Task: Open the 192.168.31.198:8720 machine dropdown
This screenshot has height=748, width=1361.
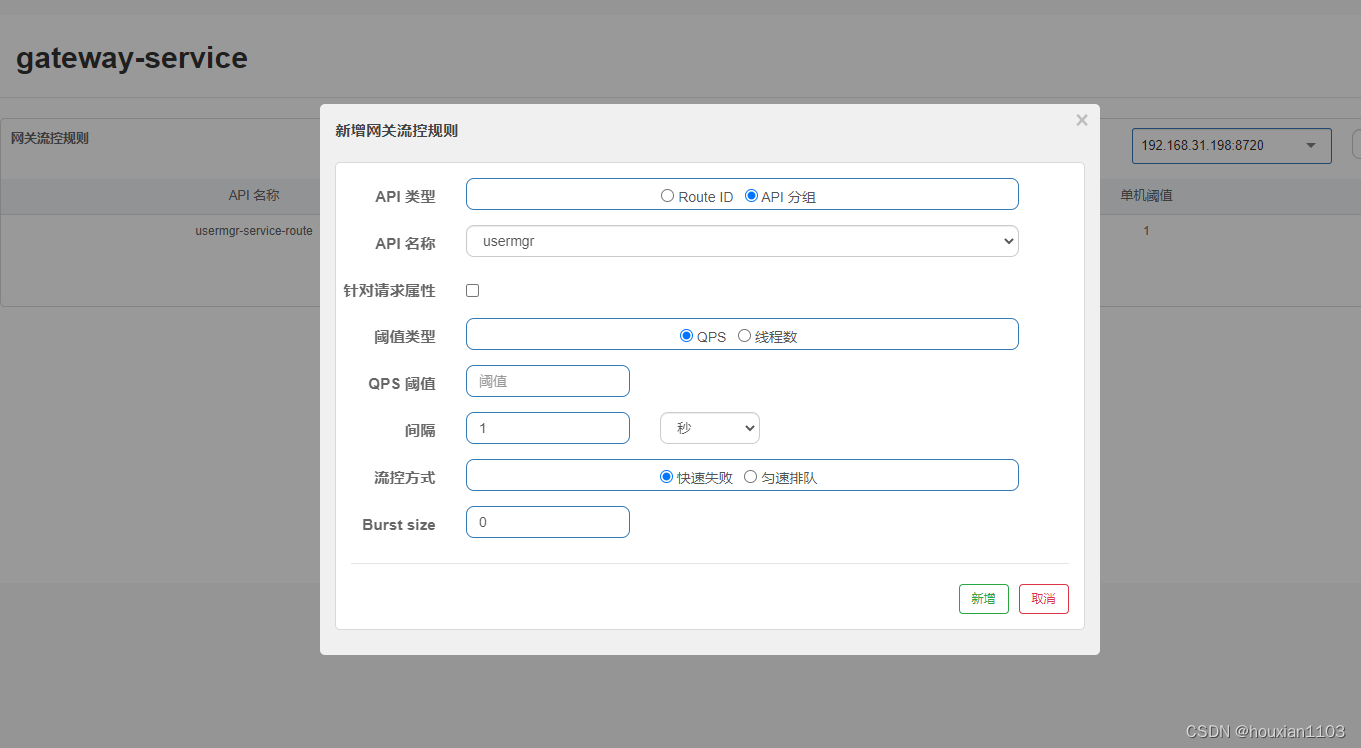Action: click(x=1231, y=146)
